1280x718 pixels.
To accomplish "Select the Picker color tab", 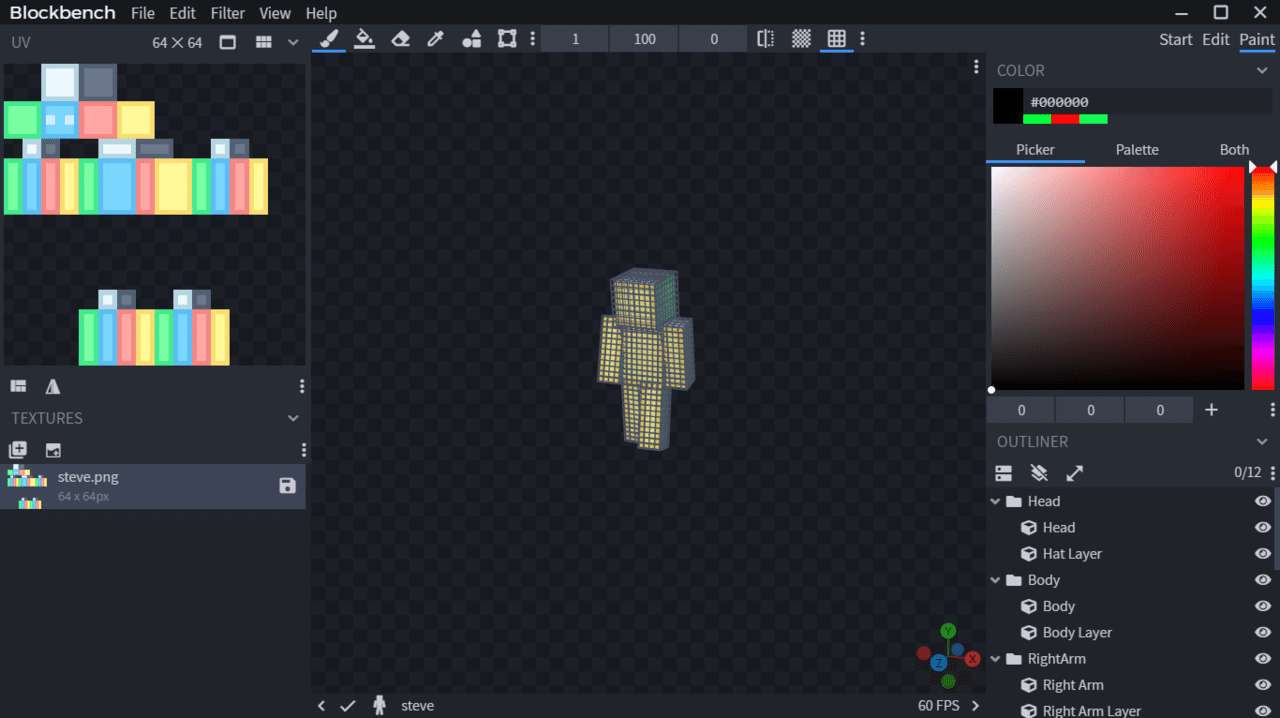I will (1035, 149).
